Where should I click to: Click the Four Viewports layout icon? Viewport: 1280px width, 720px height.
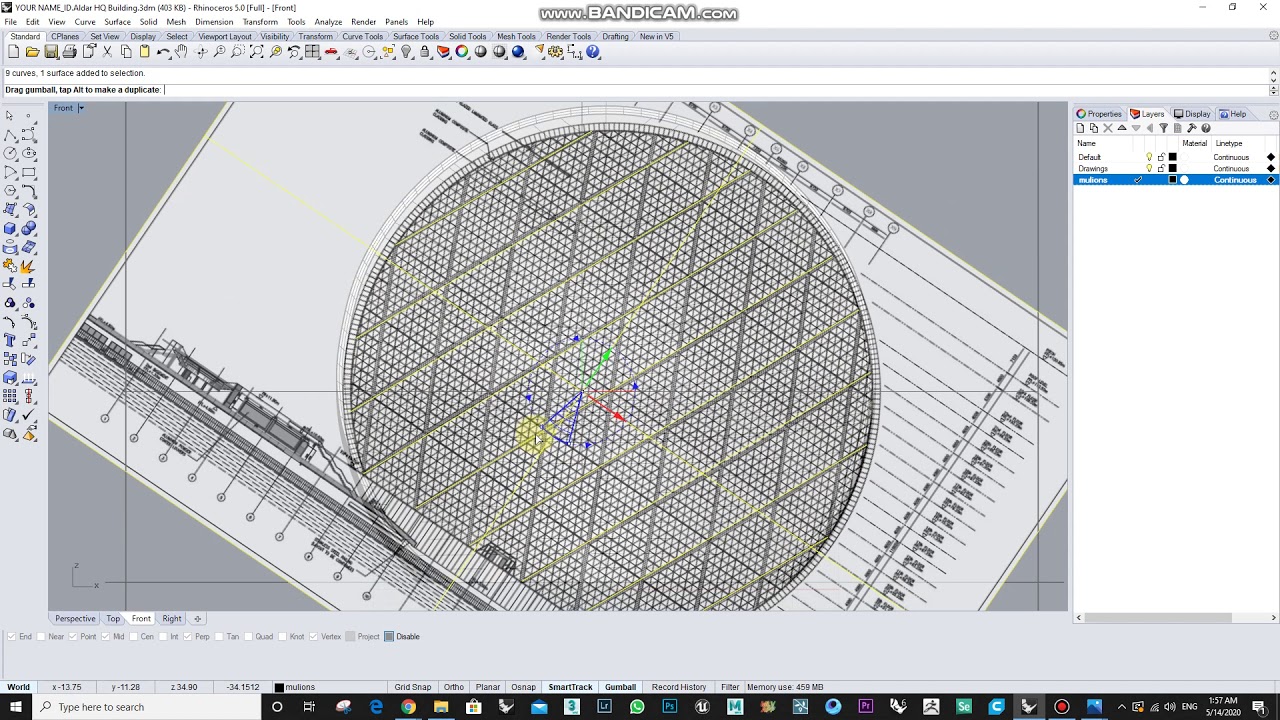[x=312, y=52]
